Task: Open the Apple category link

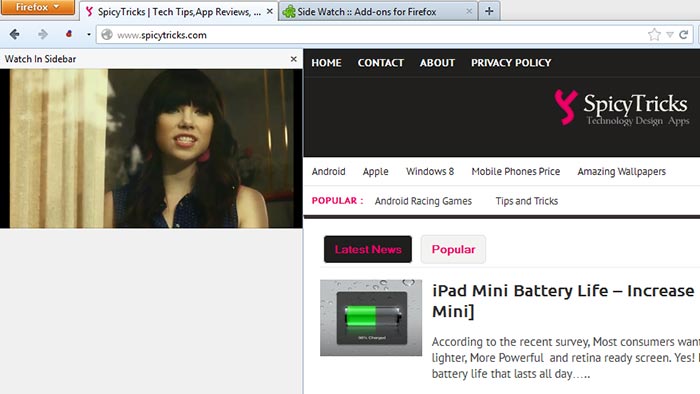Action: [375, 171]
